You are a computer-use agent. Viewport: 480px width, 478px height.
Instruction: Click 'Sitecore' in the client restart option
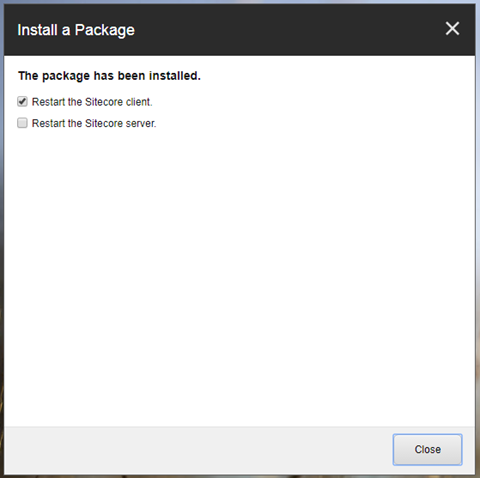point(104,102)
